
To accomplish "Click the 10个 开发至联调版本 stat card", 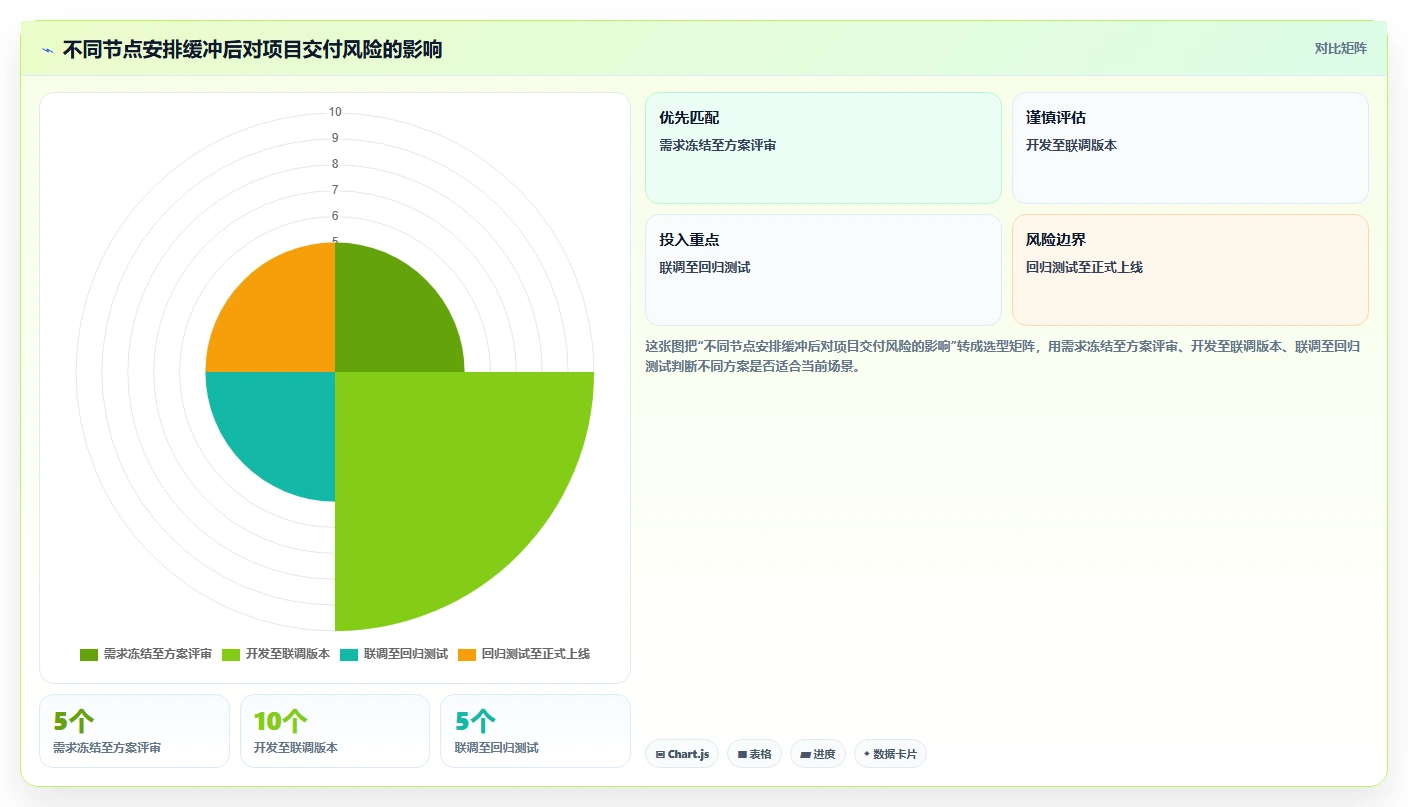I will point(335,731).
